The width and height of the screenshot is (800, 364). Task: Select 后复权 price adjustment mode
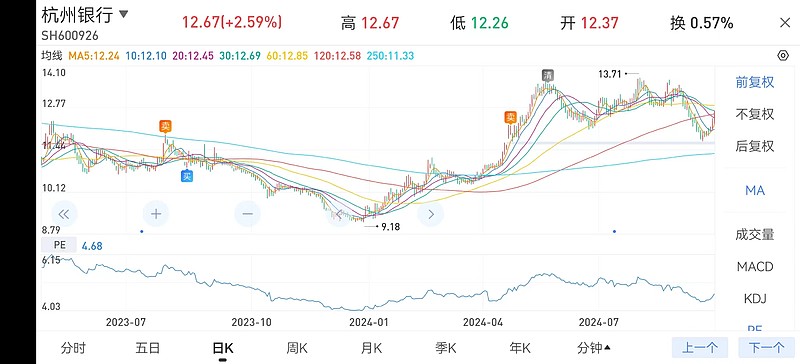tap(755, 147)
